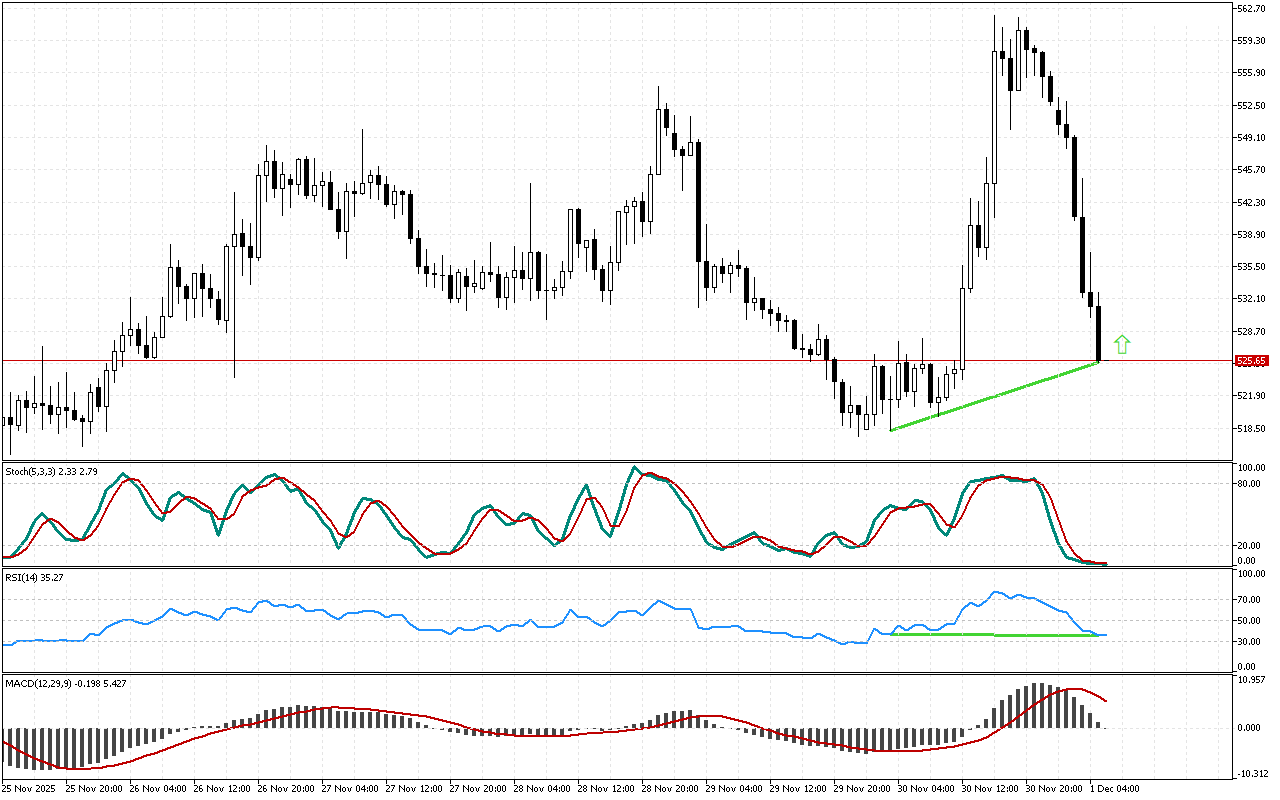Click the "25 Nov 2025" date label

coord(32,789)
